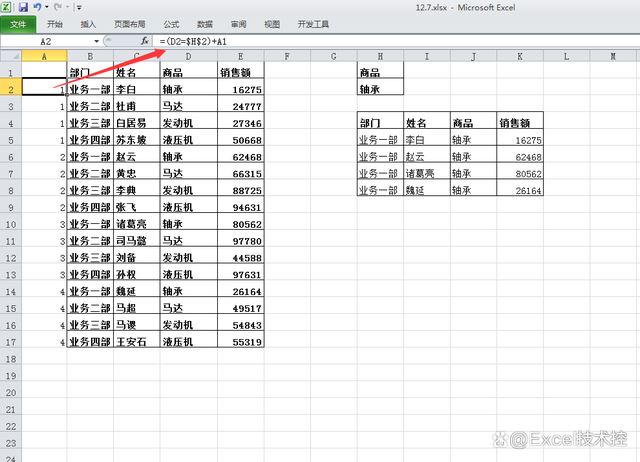Click the Excel application icon in title bar
640x462 pixels.
pyautogui.click(x=8, y=7)
